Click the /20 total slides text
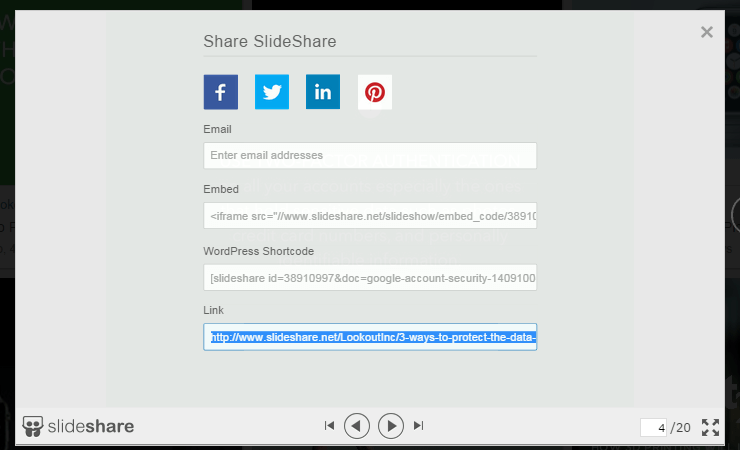The image size is (740, 450). 681,428
